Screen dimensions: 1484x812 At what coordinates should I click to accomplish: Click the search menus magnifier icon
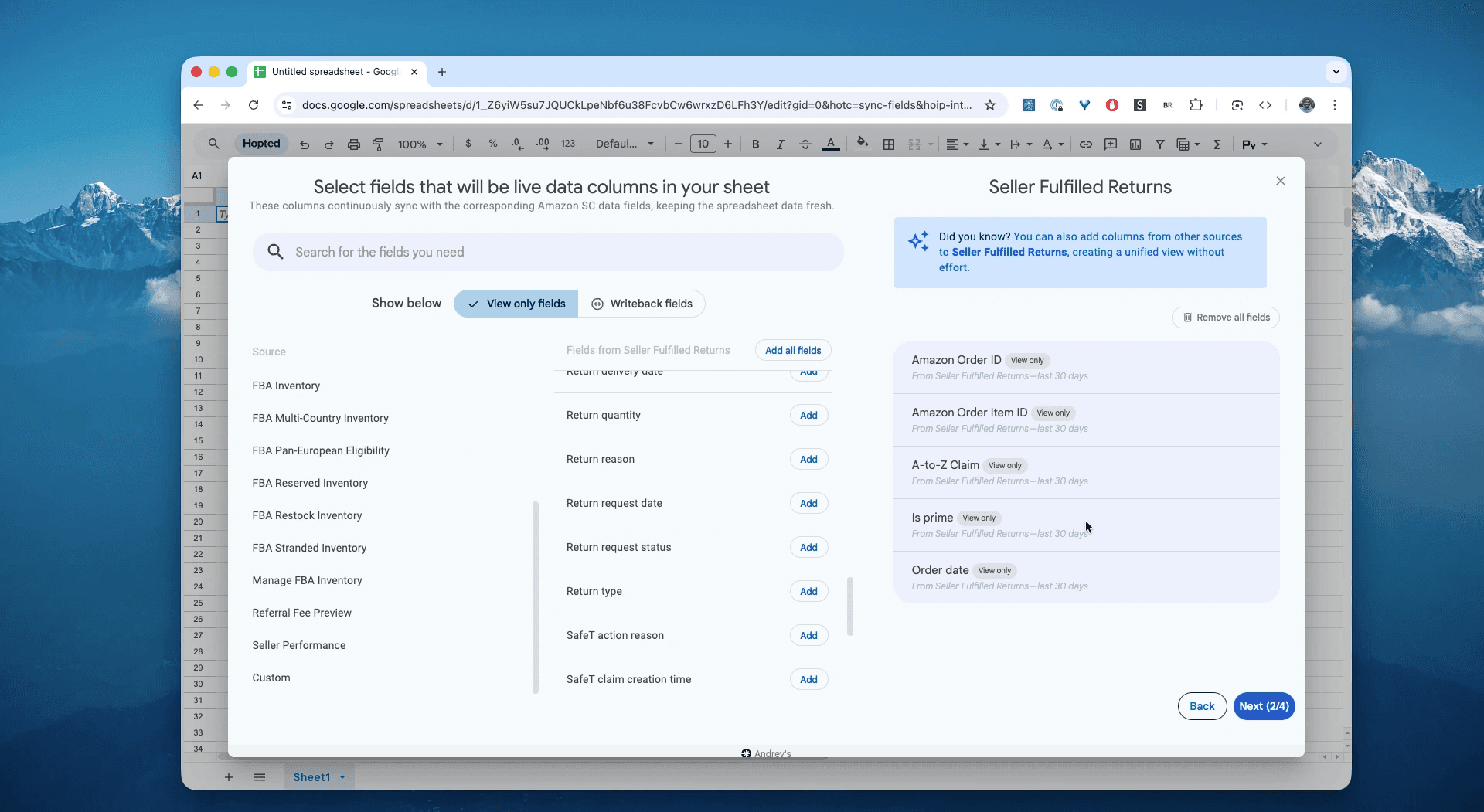[x=214, y=144]
